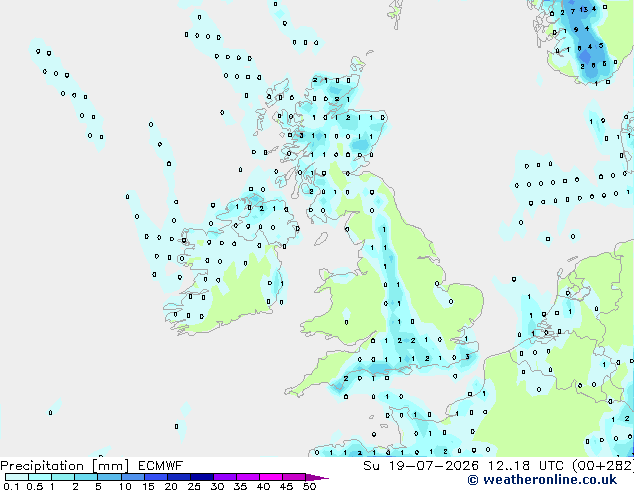Viewport: 634px width, 490px height.
Task: Click the legend label '20'
Action: click(171, 486)
